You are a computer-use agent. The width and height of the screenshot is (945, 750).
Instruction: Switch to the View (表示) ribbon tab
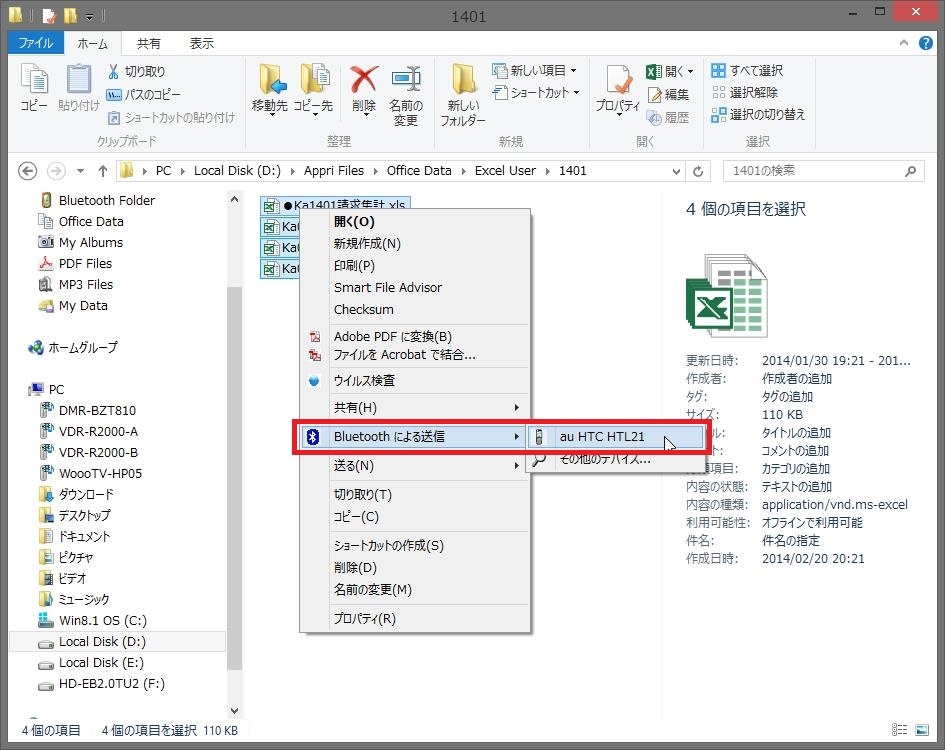pos(201,43)
